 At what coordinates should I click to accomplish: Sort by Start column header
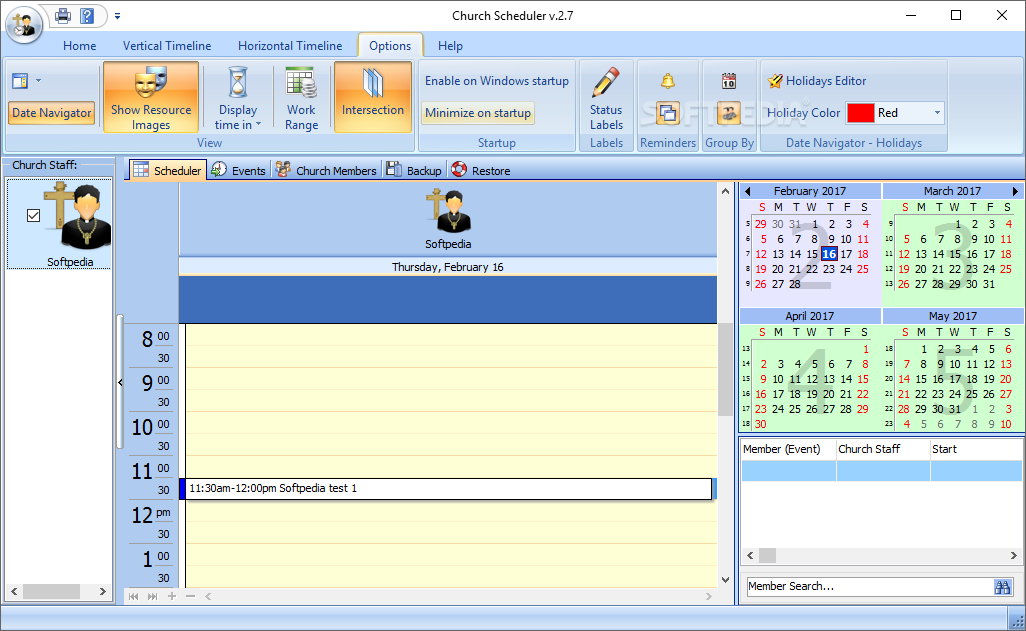coord(976,449)
